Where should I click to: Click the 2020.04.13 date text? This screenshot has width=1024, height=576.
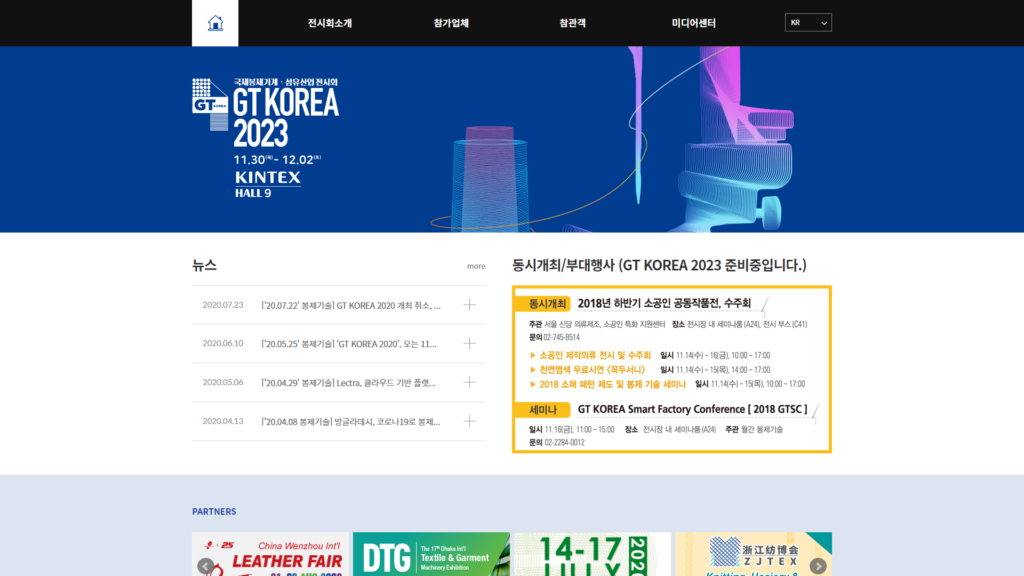(x=223, y=421)
